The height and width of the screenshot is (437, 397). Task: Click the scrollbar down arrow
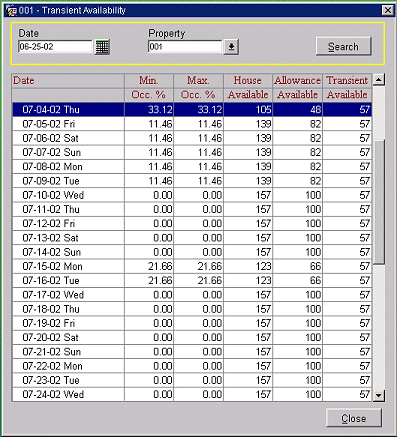coord(379,396)
